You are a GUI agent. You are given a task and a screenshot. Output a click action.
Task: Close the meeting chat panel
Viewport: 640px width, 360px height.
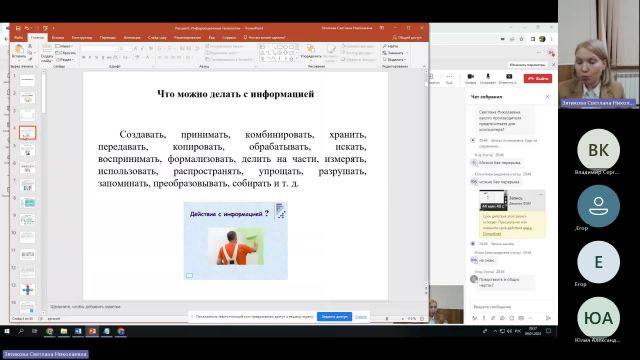(547, 97)
